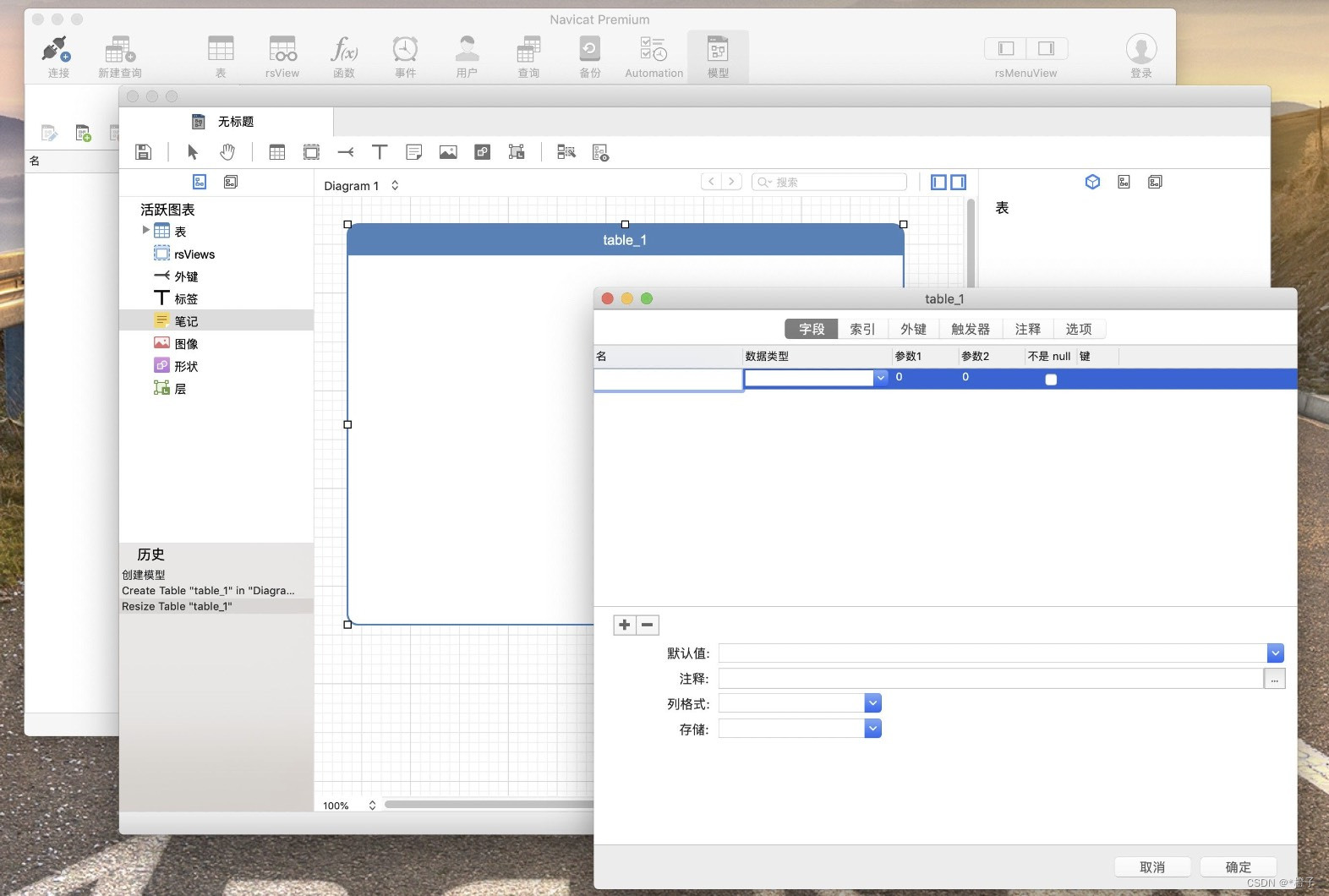Select the text label T tool
1329x896 pixels.
point(380,152)
